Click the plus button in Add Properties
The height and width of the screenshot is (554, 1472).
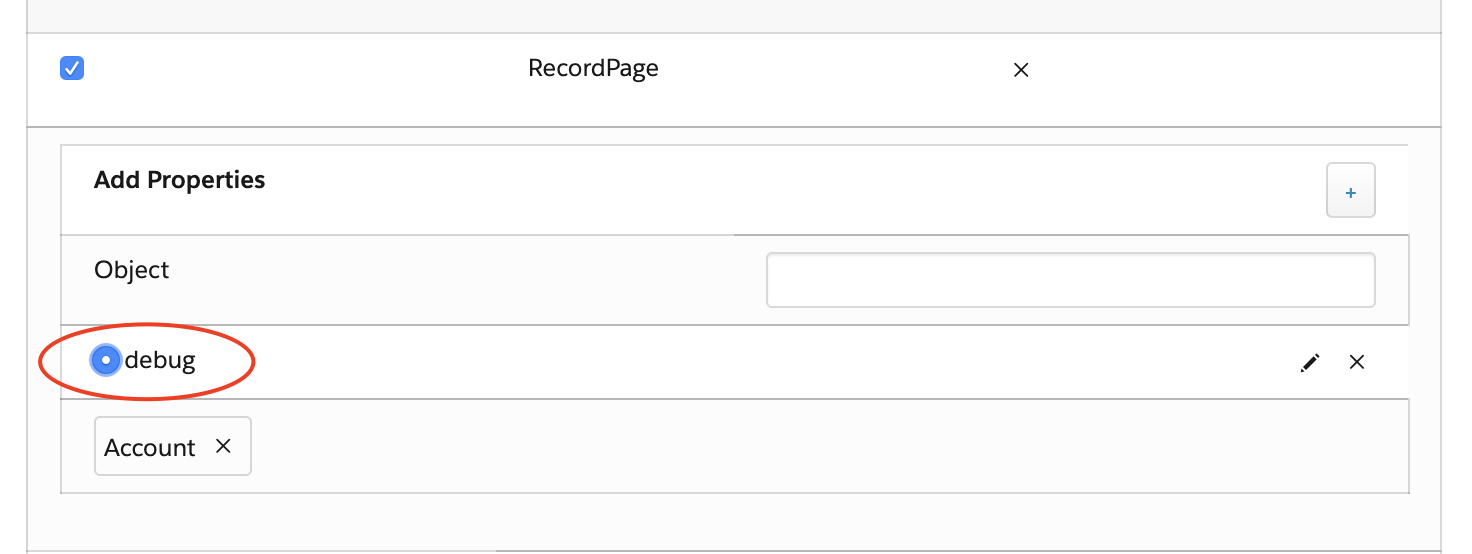tap(1351, 190)
